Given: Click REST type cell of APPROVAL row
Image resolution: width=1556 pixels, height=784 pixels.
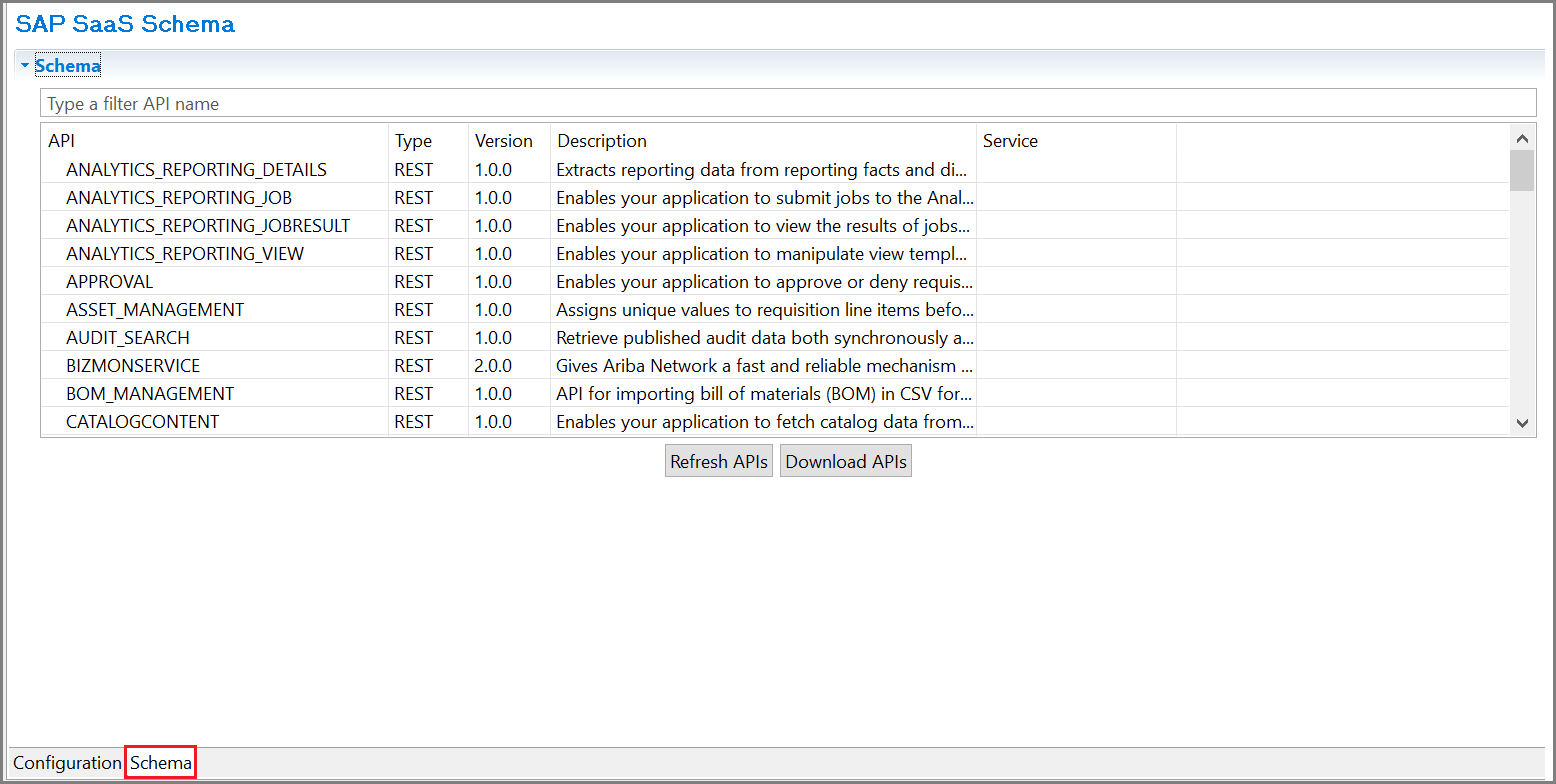Looking at the screenshot, I should coord(413,282).
